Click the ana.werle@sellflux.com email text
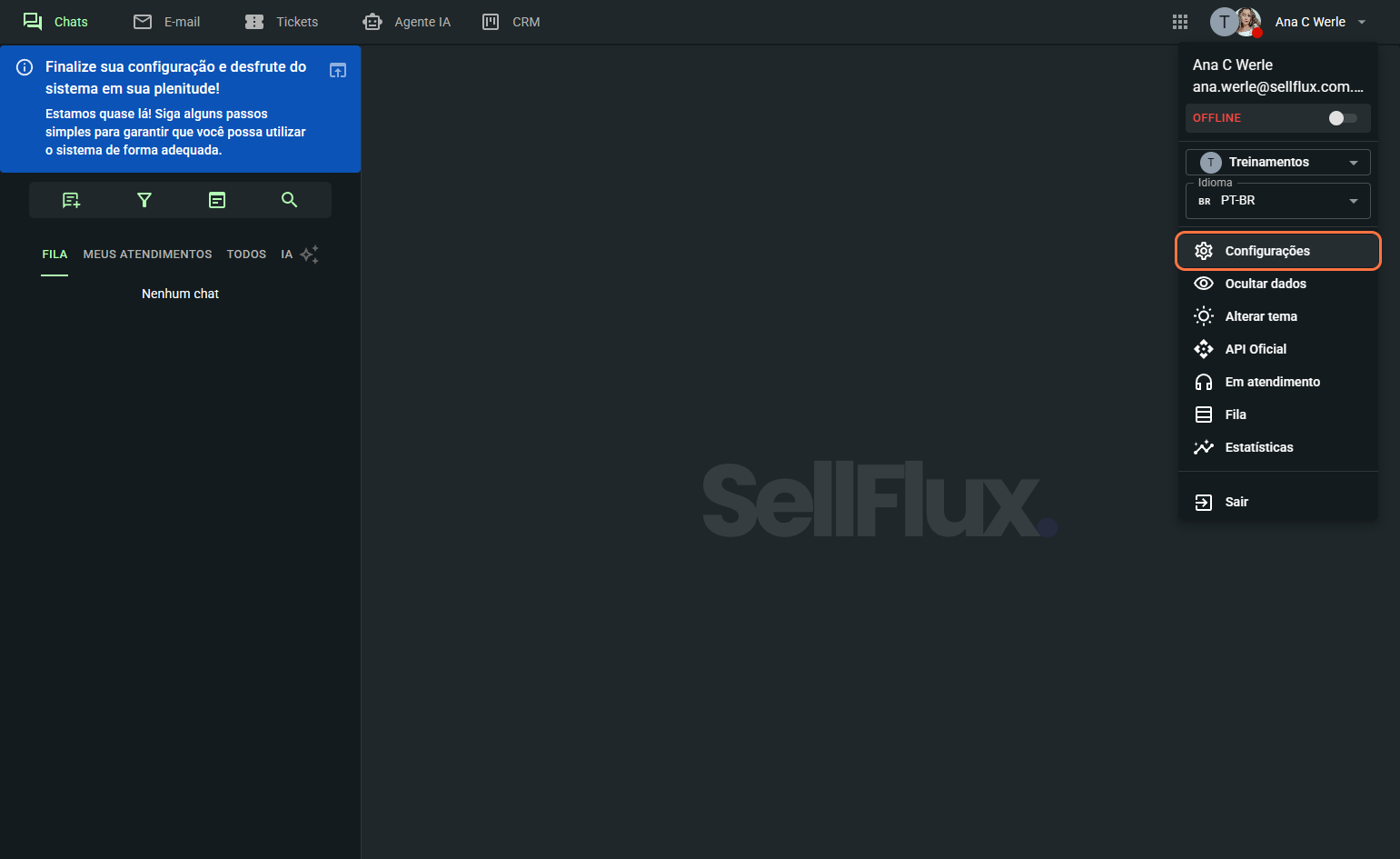Image resolution: width=1400 pixels, height=859 pixels. [x=1278, y=87]
